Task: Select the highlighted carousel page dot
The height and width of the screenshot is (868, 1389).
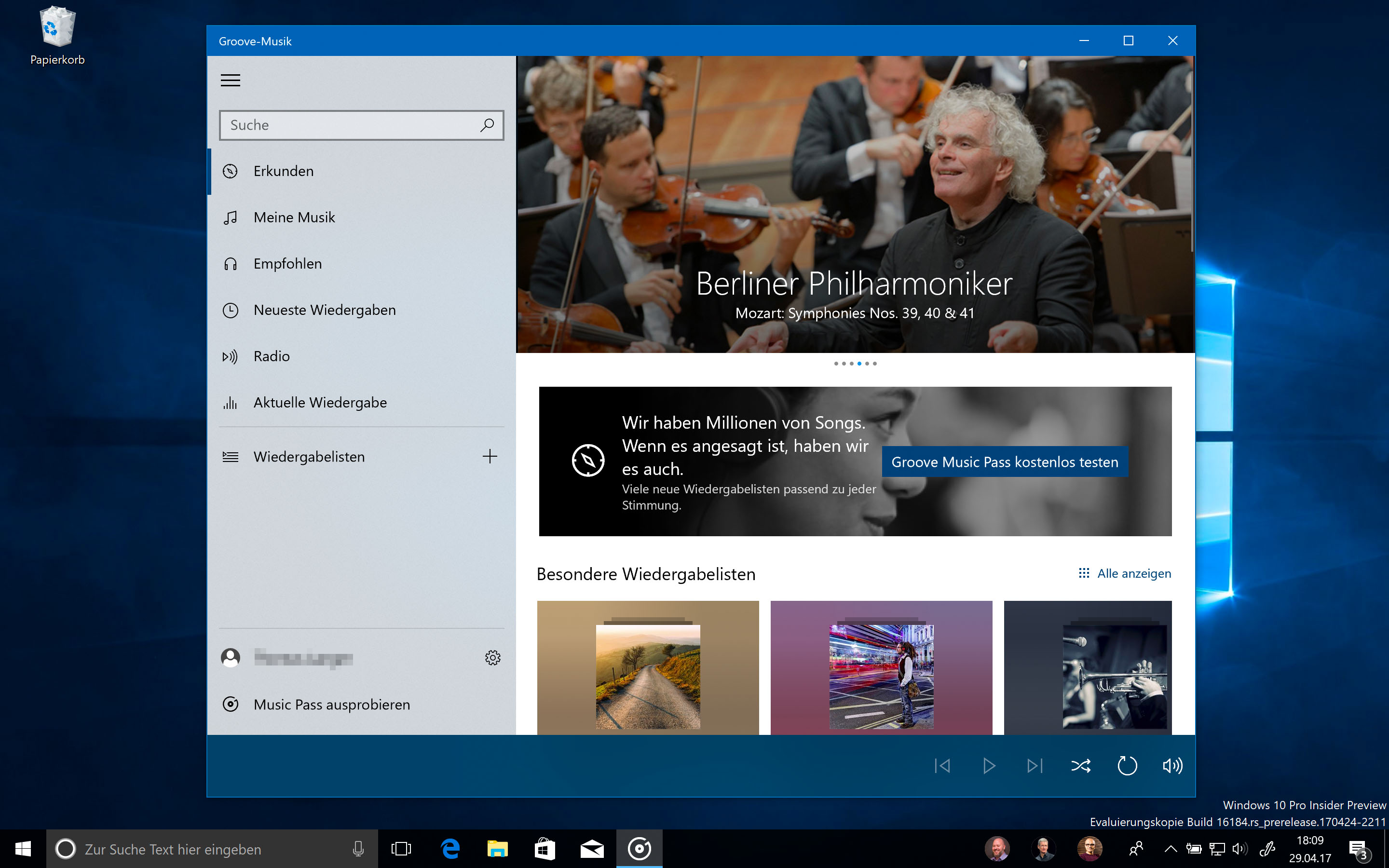Action: [859, 364]
